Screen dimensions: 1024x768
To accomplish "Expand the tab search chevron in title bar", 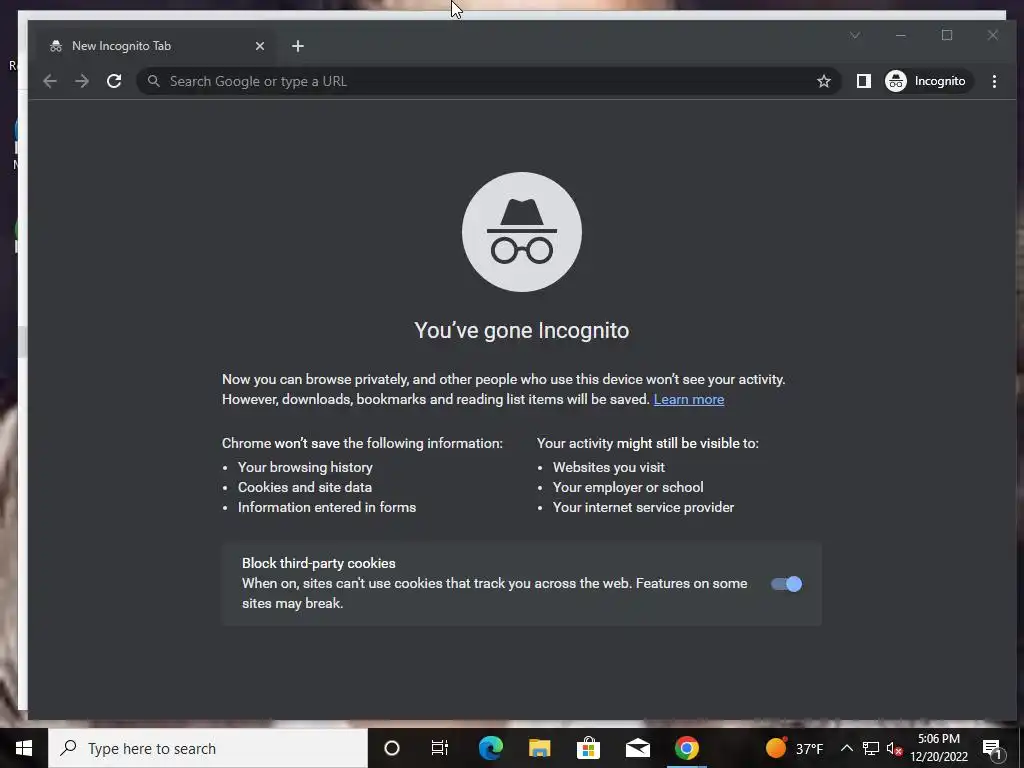I will click(855, 35).
